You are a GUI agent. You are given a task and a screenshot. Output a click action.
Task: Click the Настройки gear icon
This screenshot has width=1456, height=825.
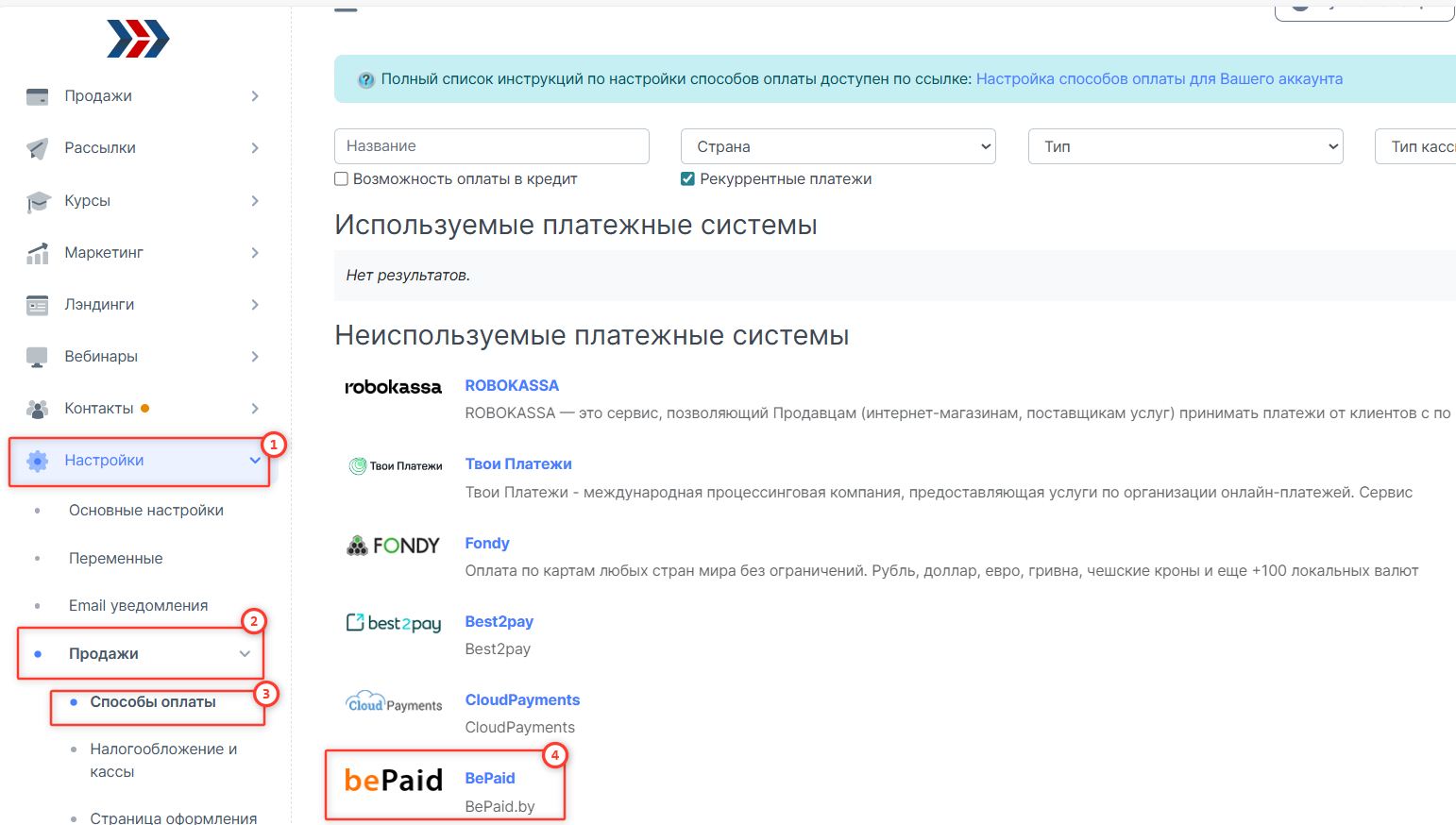click(37, 461)
